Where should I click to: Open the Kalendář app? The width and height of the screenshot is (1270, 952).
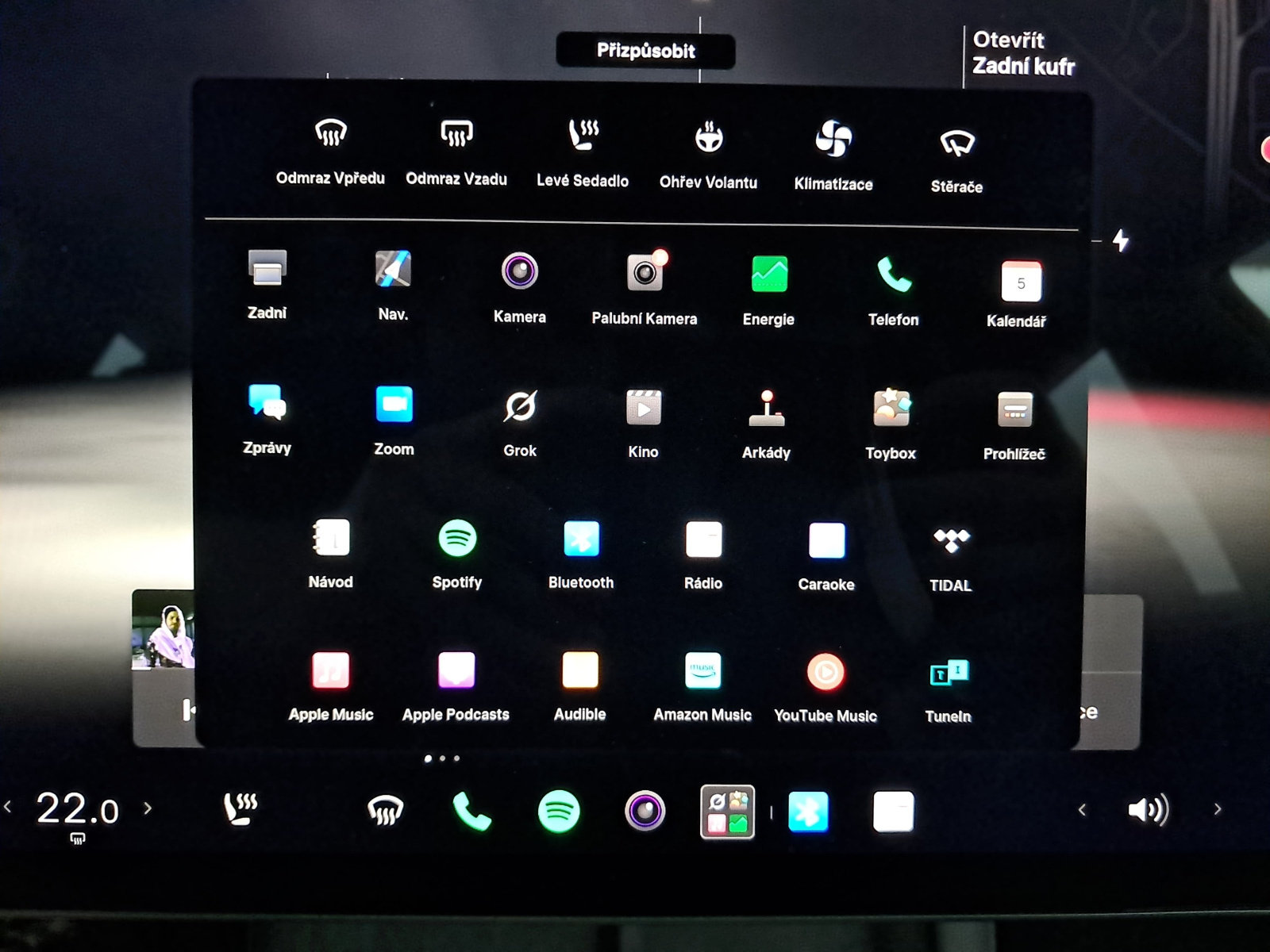pyautogui.click(x=1017, y=294)
